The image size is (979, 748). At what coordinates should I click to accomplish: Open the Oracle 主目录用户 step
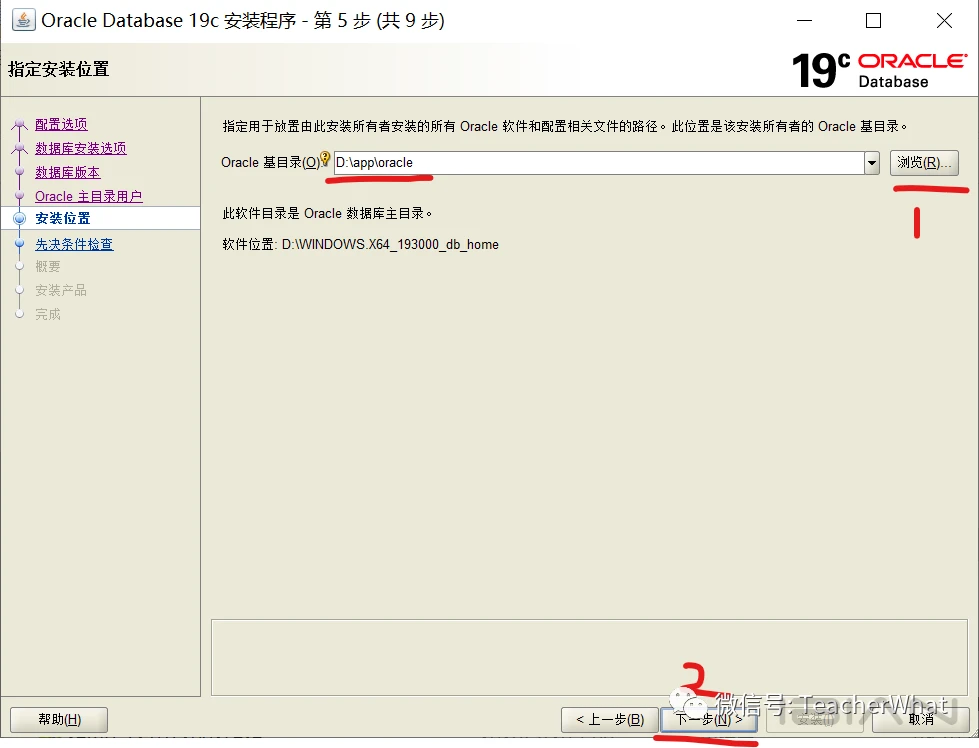click(x=89, y=196)
